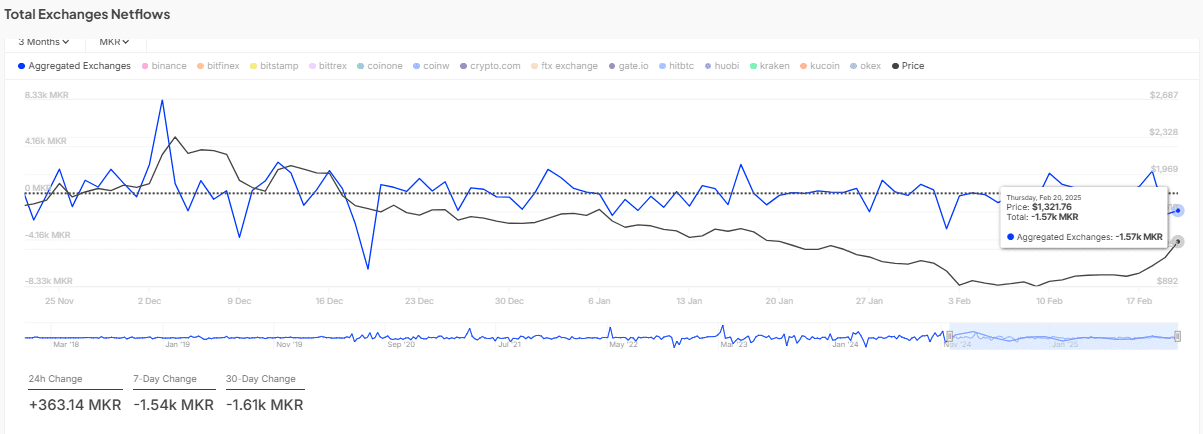
Task: Show the hitbtc exchange line
Action: pyautogui.click(x=678, y=66)
